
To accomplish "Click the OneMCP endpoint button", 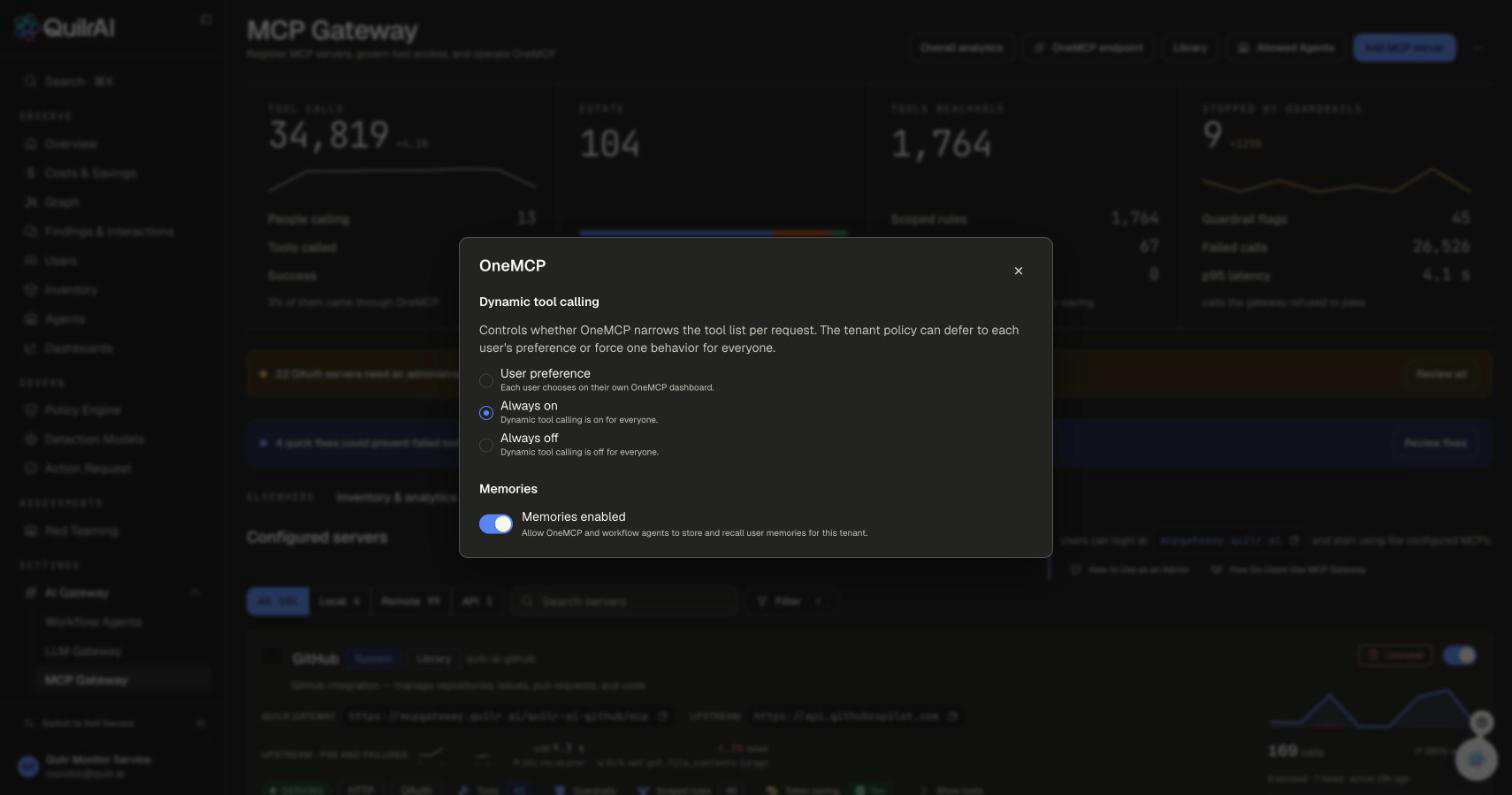I will pos(1088,48).
